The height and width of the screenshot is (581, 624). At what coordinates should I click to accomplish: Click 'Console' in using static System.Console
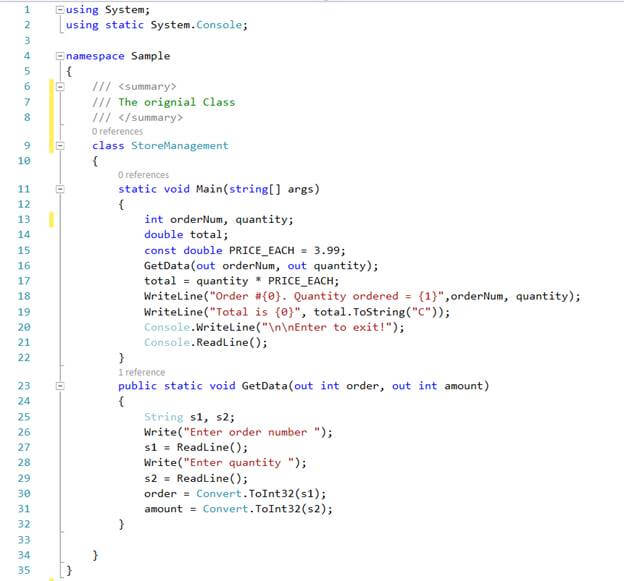(219, 25)
